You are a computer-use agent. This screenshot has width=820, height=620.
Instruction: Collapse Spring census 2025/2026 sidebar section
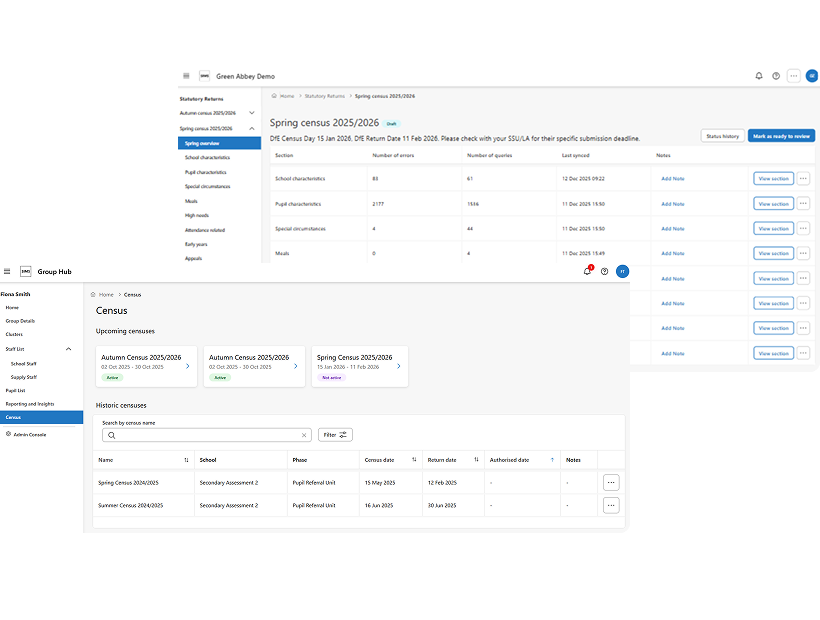(x=252, y=129)
